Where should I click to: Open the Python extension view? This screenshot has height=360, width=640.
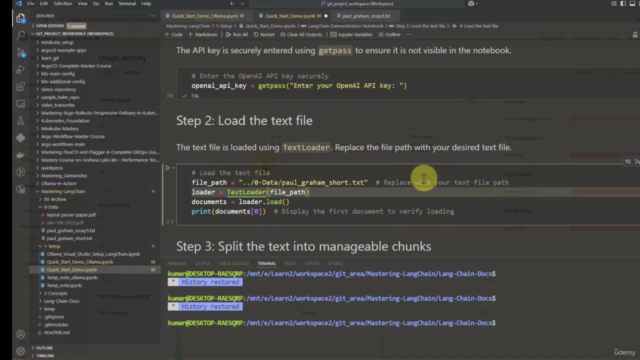[x=20, y=138]
